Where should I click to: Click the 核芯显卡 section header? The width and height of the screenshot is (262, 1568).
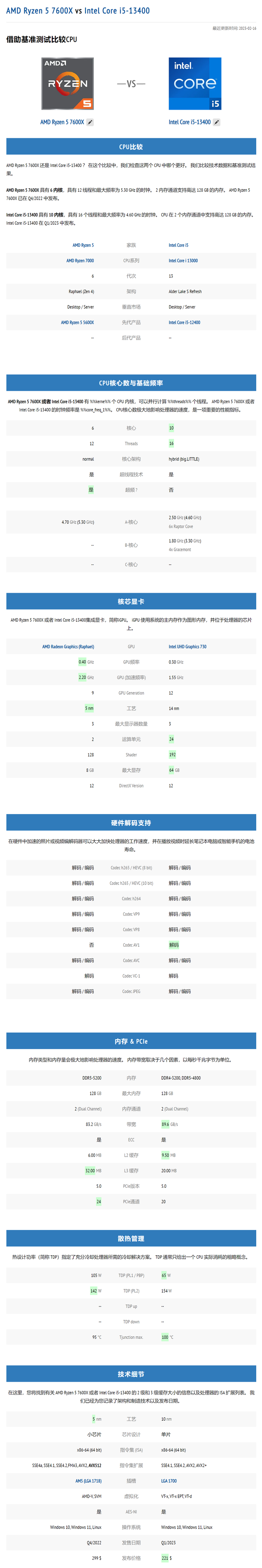[131, 601]
